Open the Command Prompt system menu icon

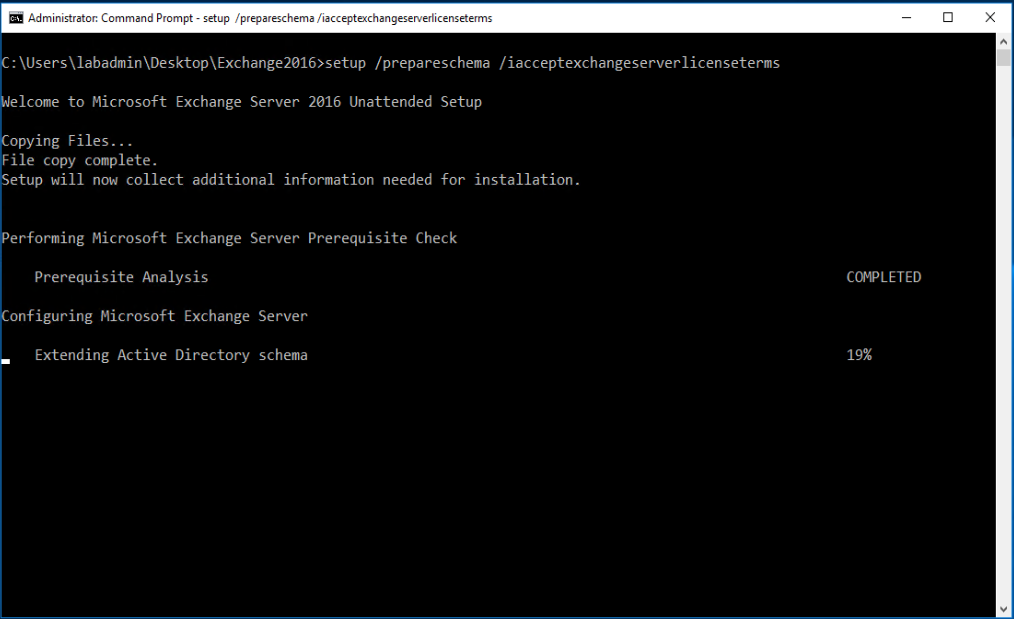tap(16, 18)
